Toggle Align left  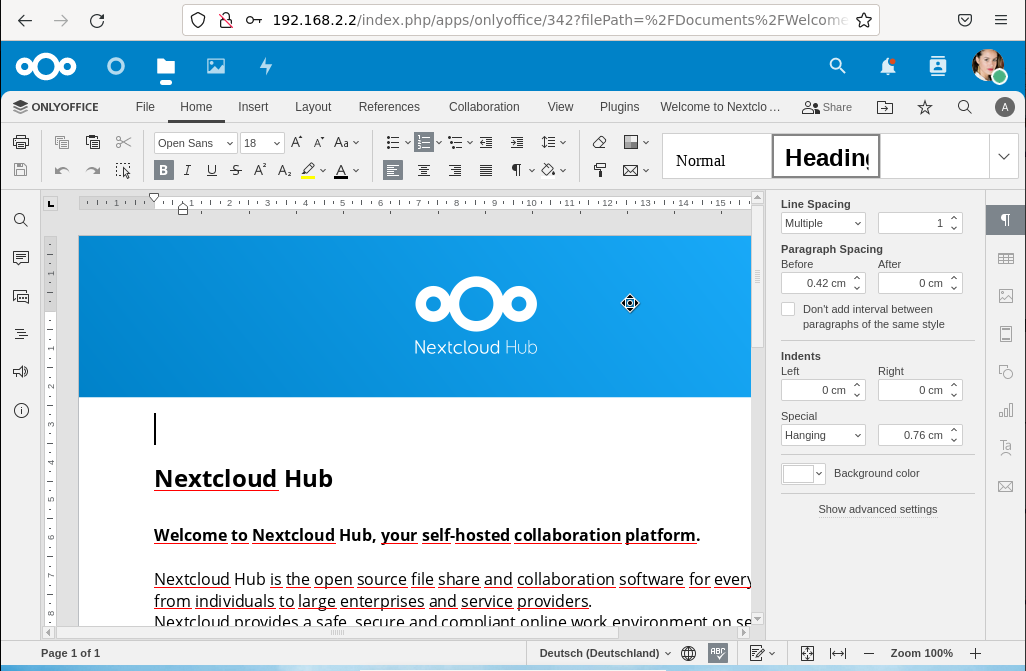pyautogui.click(x=393, y=170)
